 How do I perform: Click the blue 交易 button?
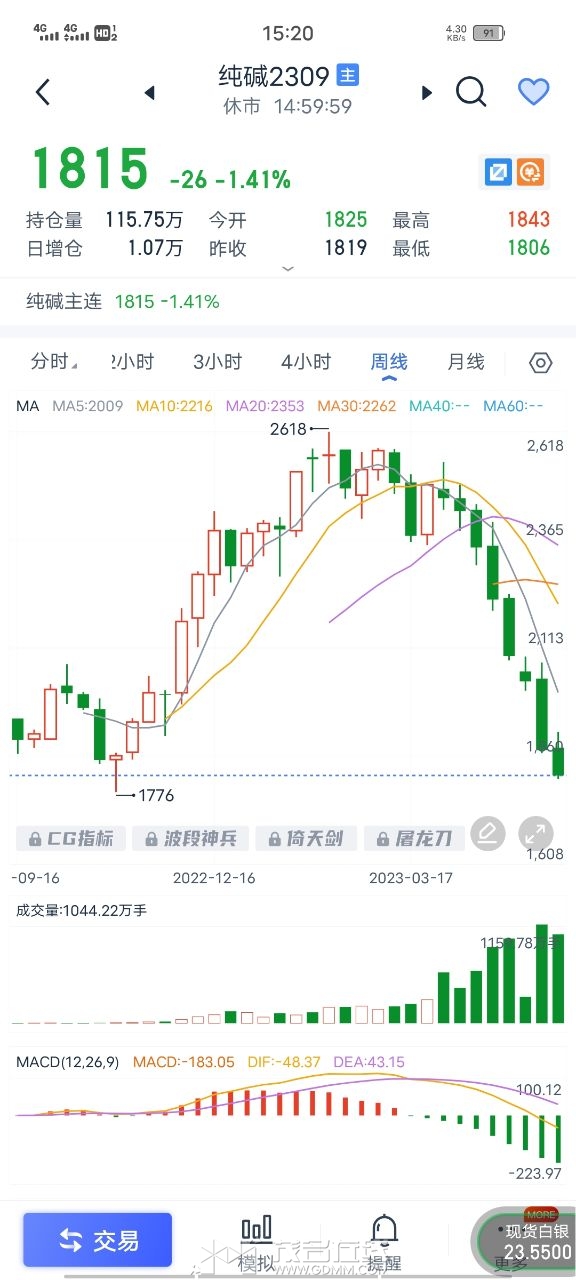[98, 1240]
